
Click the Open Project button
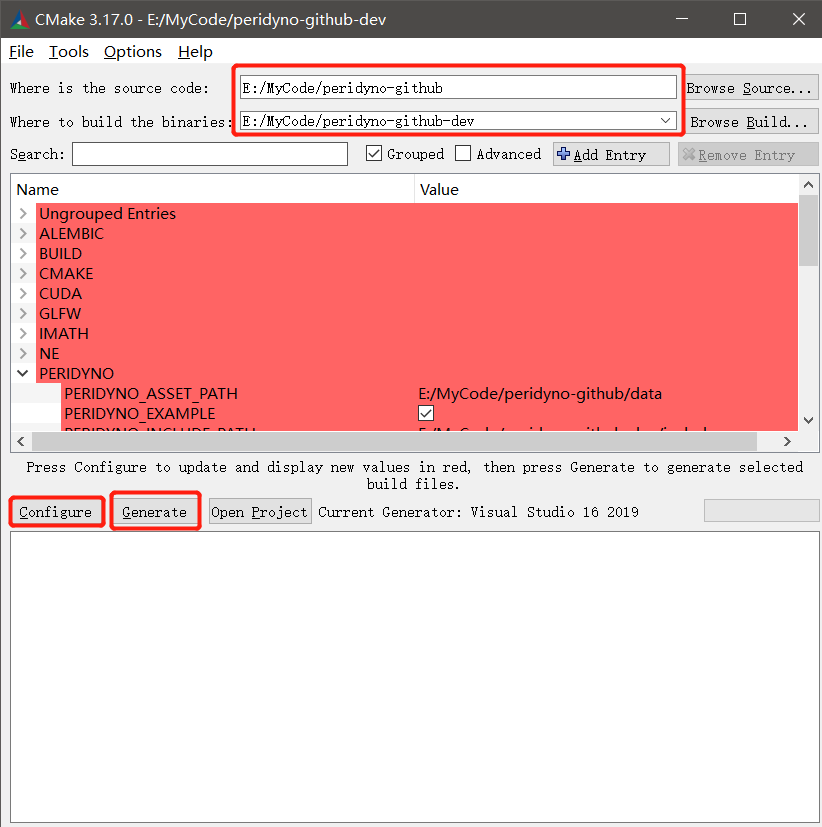point(259,512)
